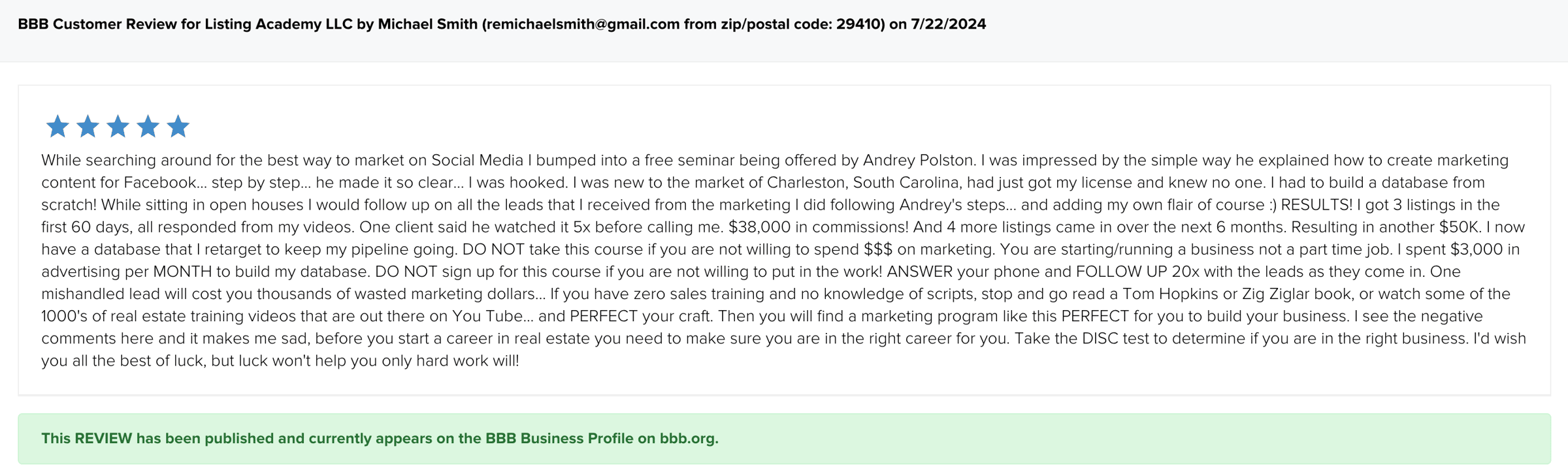Click 'BBB Business Profile' in the green banner

tap(559, 439)
